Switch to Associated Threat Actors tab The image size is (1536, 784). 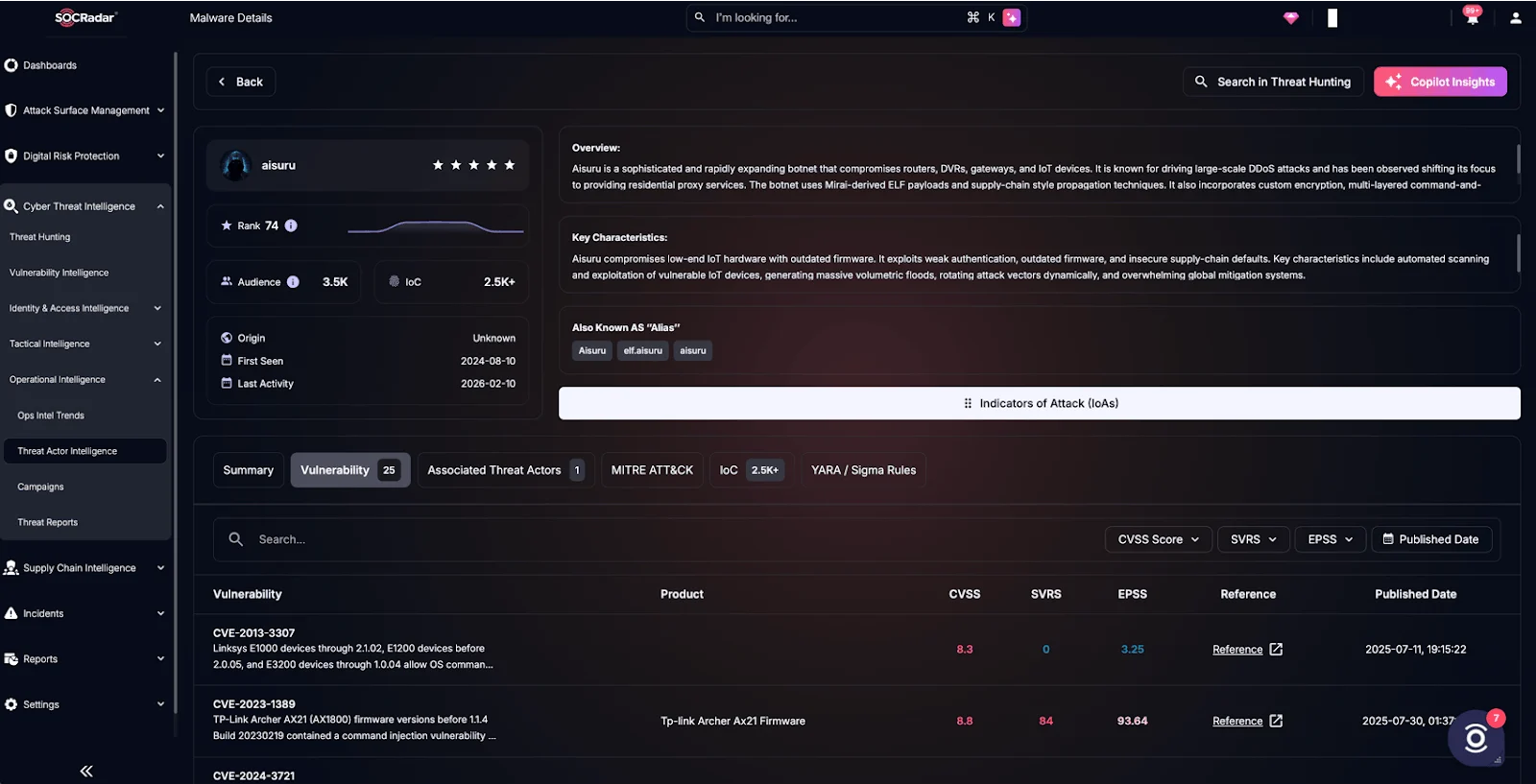point(506,470)
